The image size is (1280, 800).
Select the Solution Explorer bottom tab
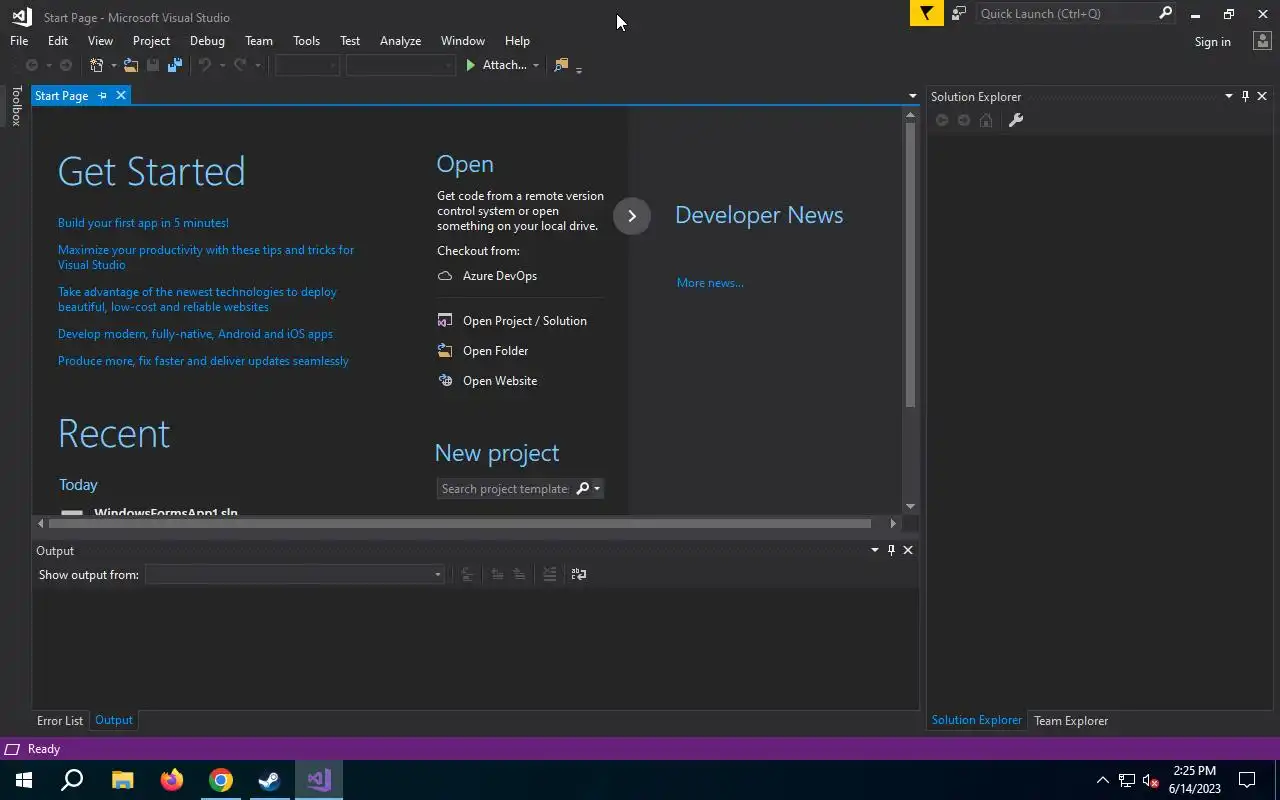tap(976, 720)
